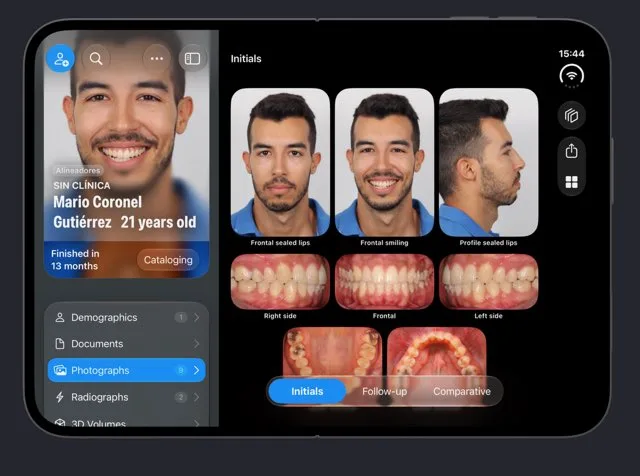Open the Frontal teeth photo

pyautogui.click(x=384, y=282)
